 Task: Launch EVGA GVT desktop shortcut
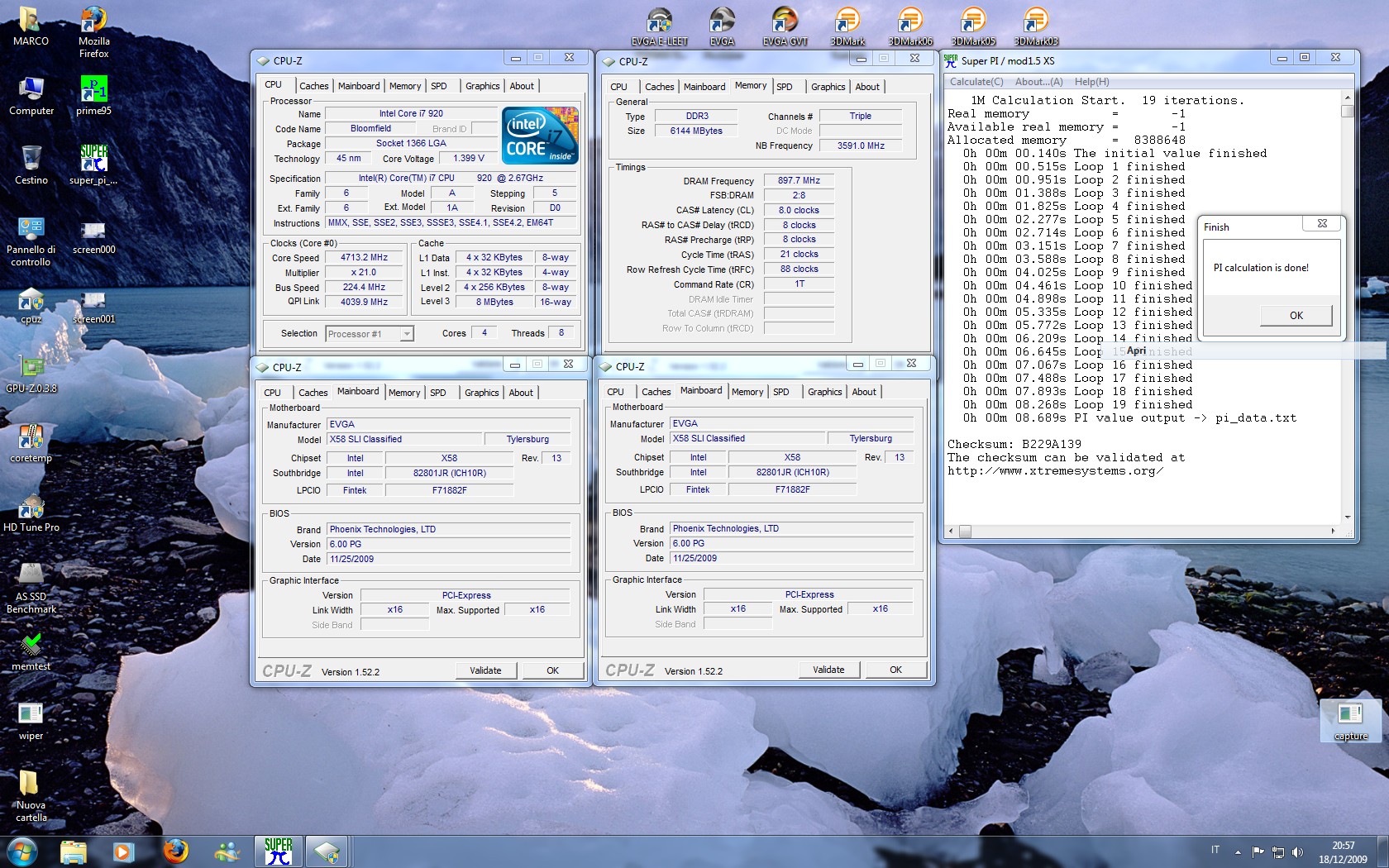(x=785, y=26)
